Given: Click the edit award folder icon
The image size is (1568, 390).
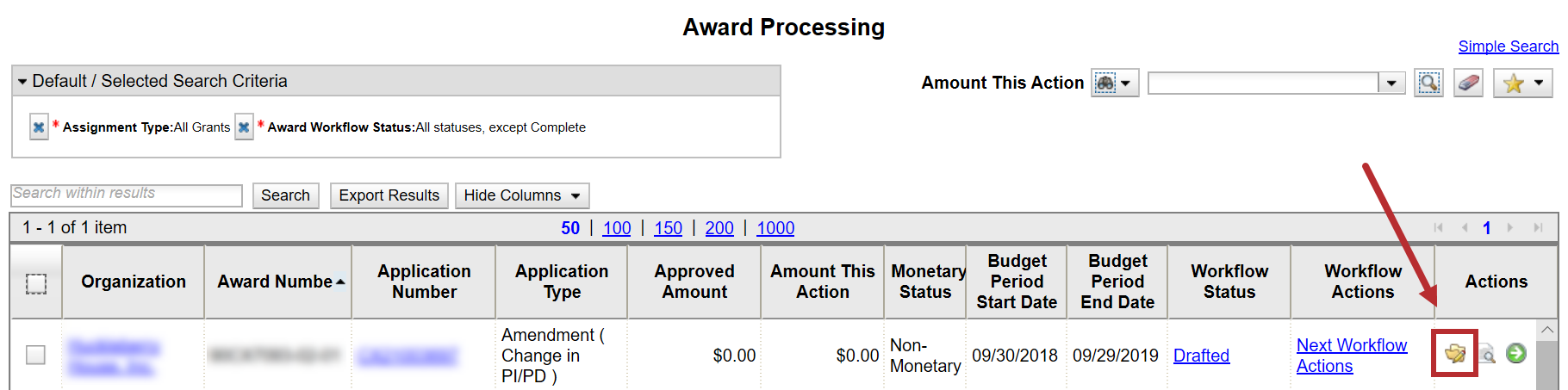Looking at the screenshot, I should 1455,353.
